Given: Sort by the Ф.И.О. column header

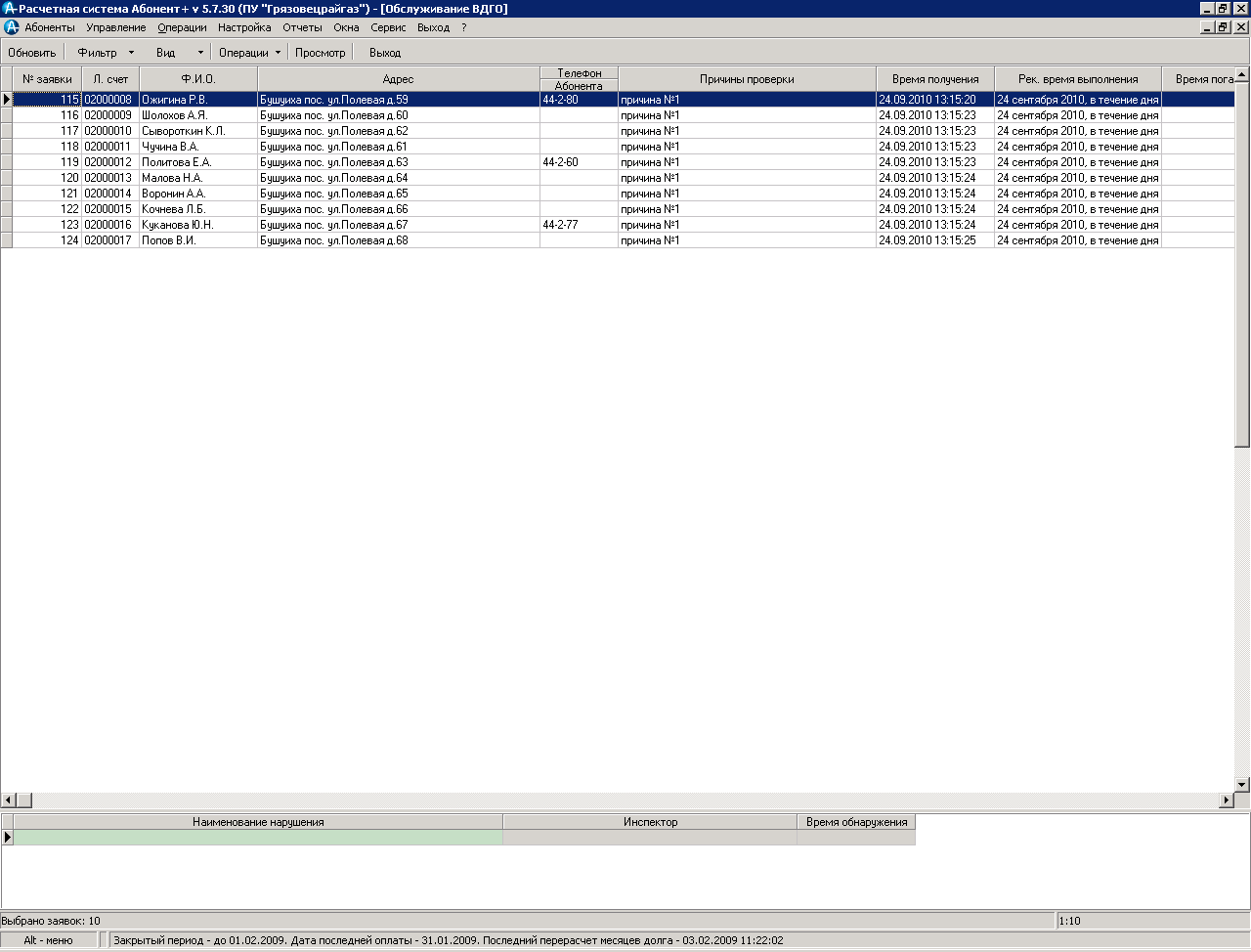Looking at the screenshot, I should point(198,79).
